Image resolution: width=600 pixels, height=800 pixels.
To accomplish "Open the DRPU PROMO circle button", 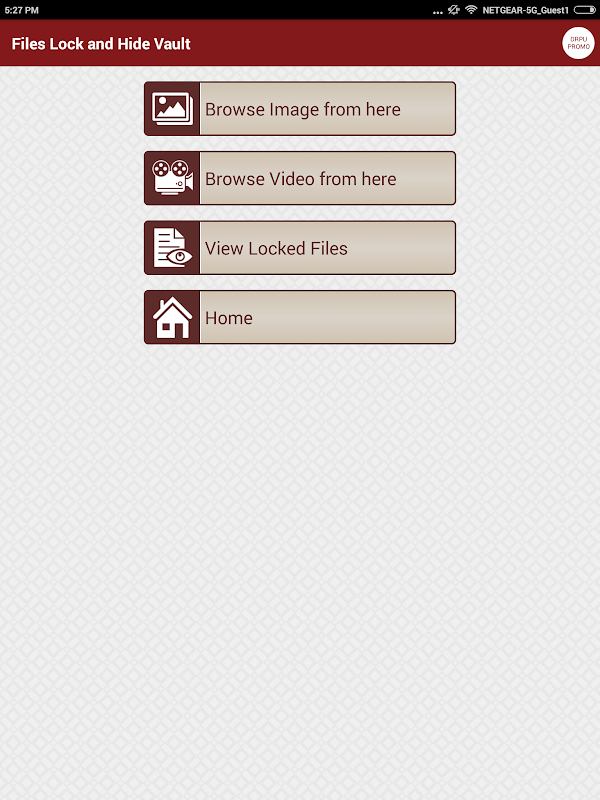I will click(578, 43).
